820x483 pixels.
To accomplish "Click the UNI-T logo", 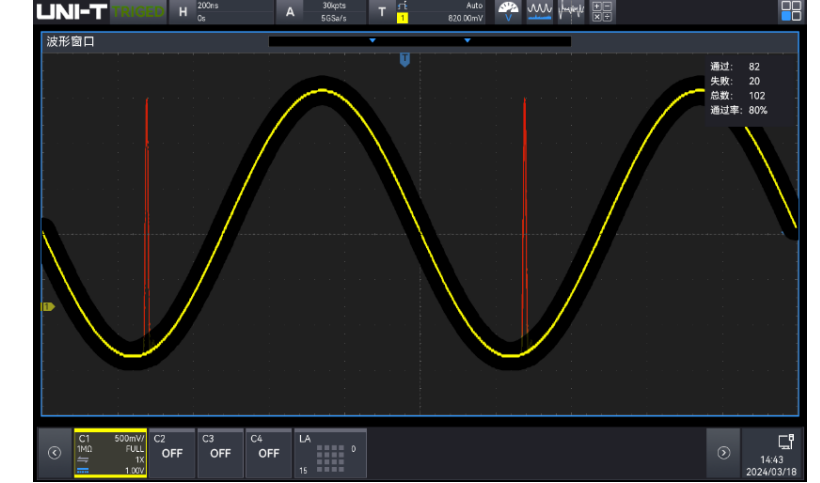I will point(70,11).
